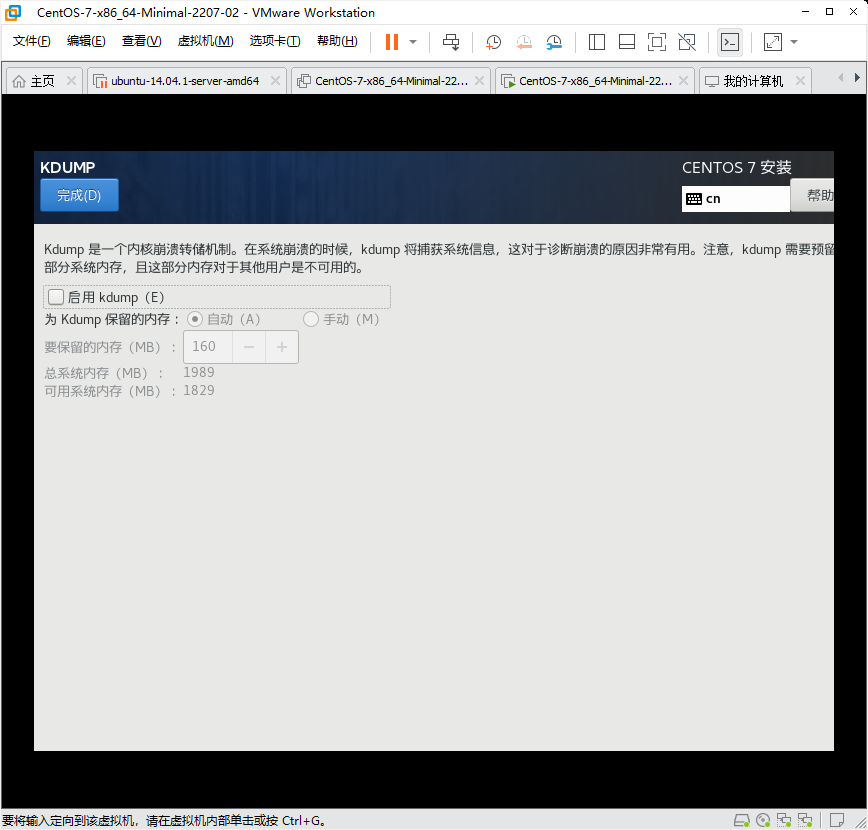The height and width of the screenshot is (830, 868).
Task: Send Ctrl+Alt+Del to the virtual machine
Action: pos(451,42)
